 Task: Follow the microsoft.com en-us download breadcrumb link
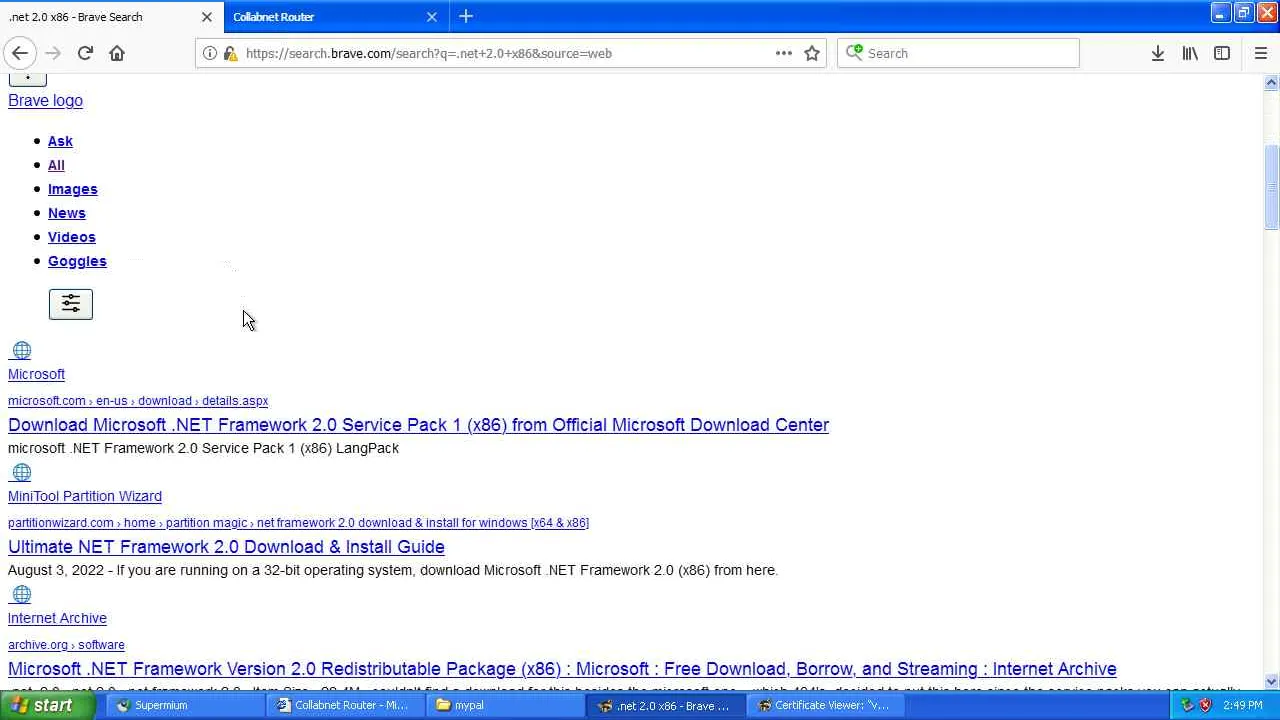click(x=138, y=401)
